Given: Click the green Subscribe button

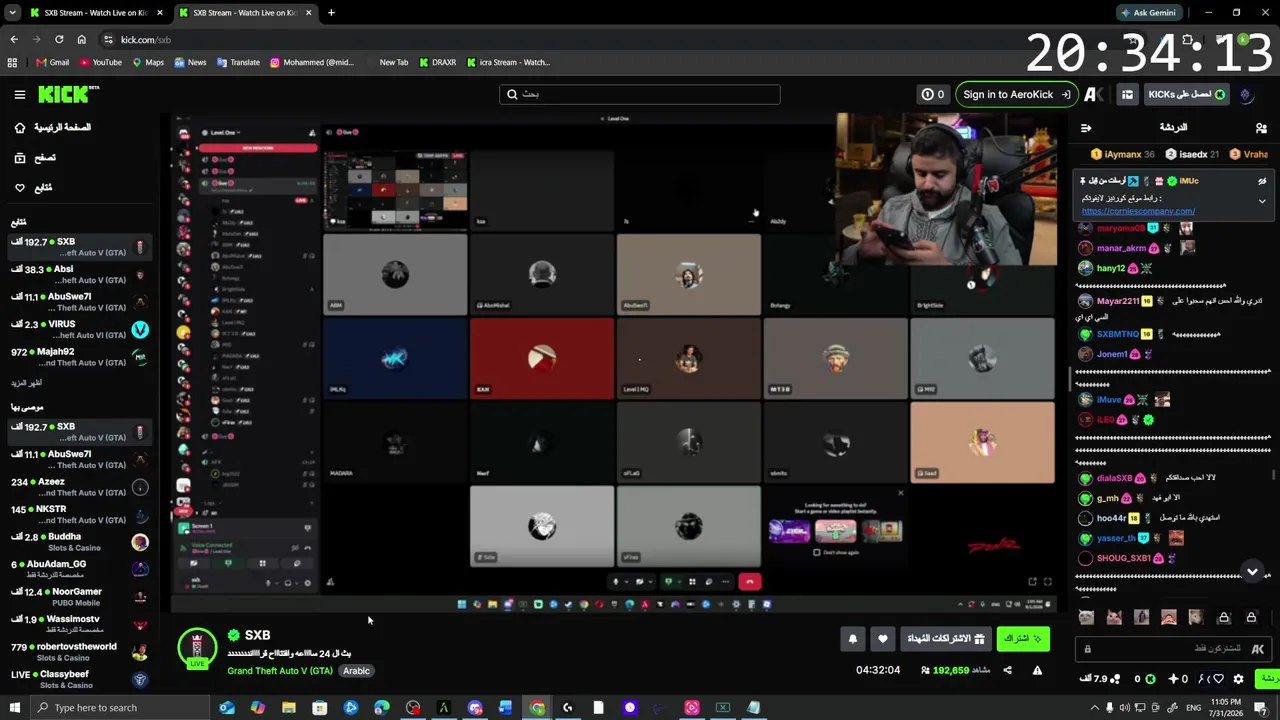Looking at the screenshot, I should tap(1022, 638).
